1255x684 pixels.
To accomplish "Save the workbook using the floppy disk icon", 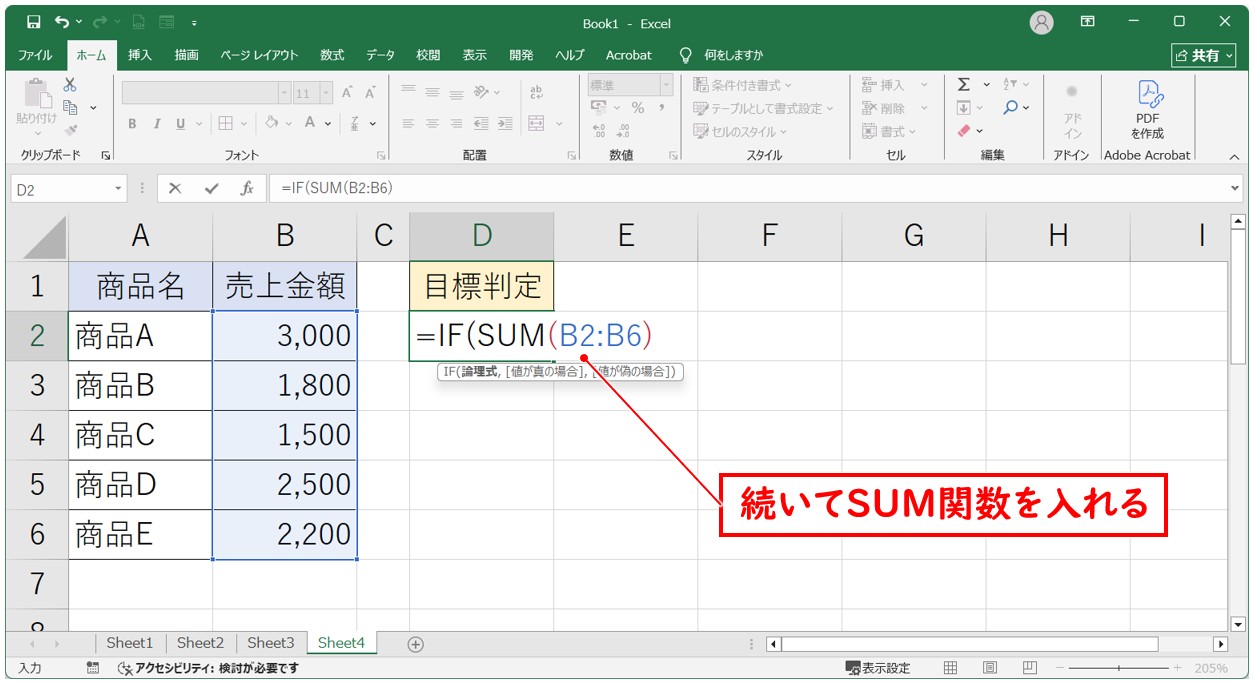I will [33, 22].
